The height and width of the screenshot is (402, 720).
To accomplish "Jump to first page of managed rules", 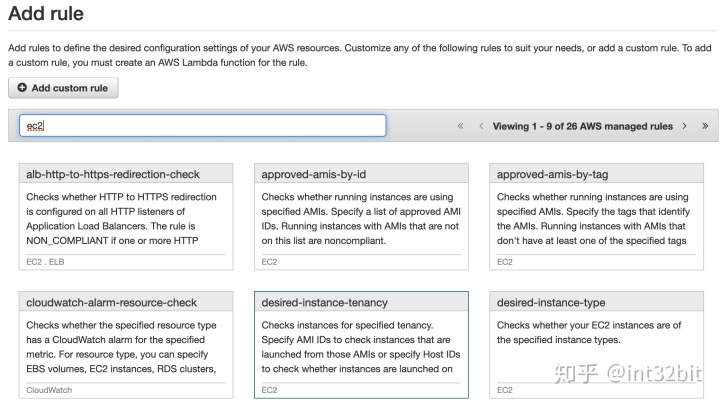I will [x=460, y=126].
